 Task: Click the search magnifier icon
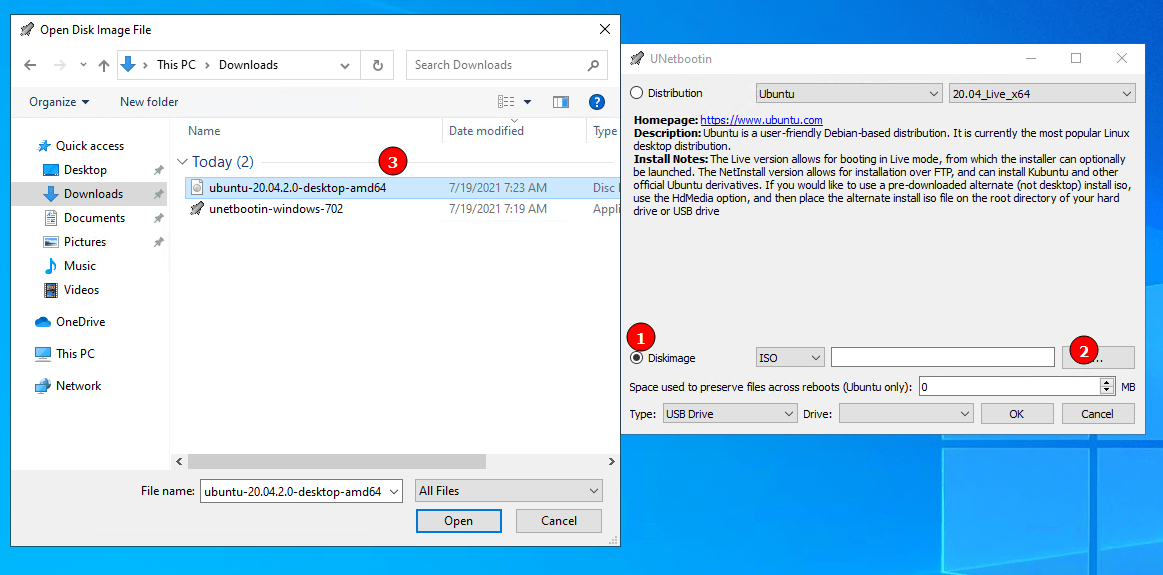point(593,65)
